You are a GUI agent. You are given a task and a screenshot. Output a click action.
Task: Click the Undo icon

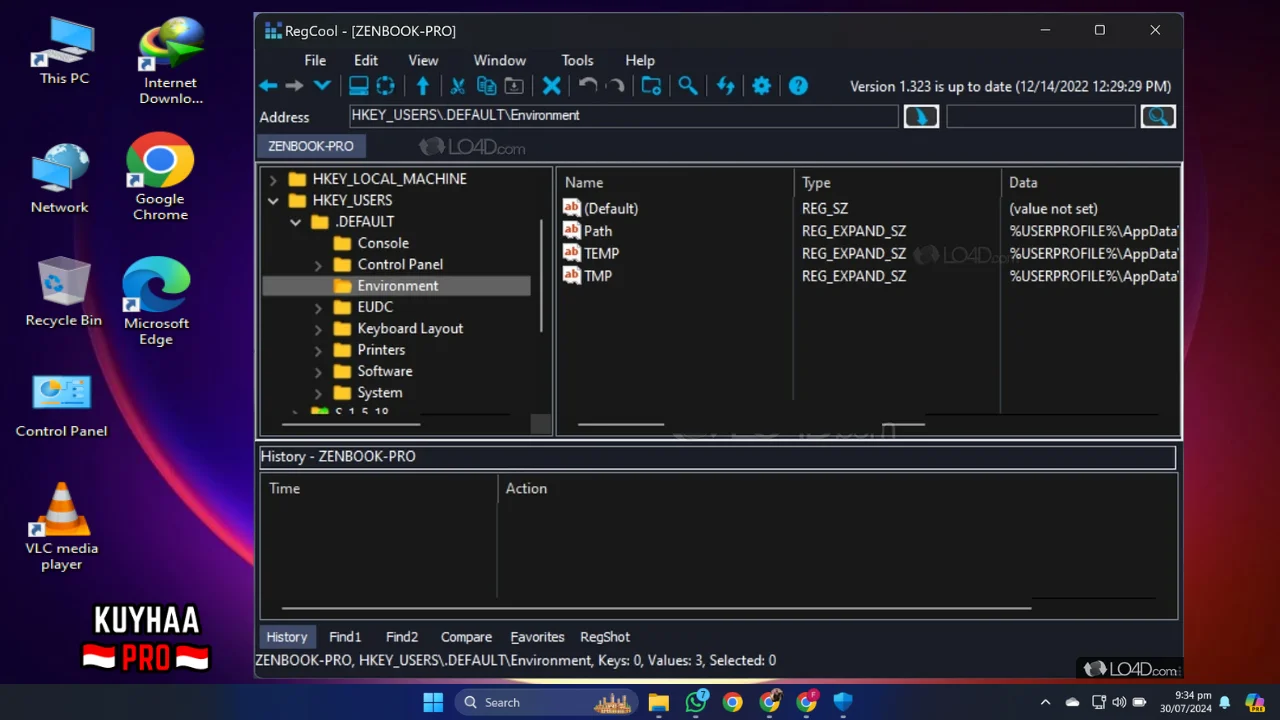588,86
